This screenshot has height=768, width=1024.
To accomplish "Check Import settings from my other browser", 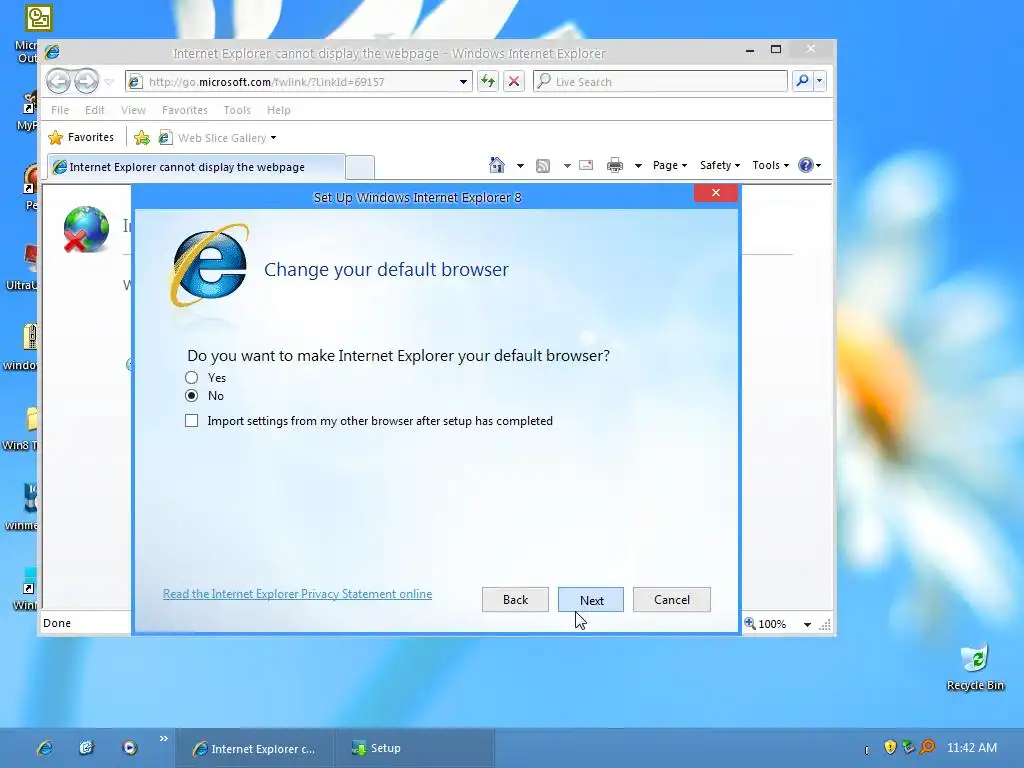I will [x=191, y=421].
